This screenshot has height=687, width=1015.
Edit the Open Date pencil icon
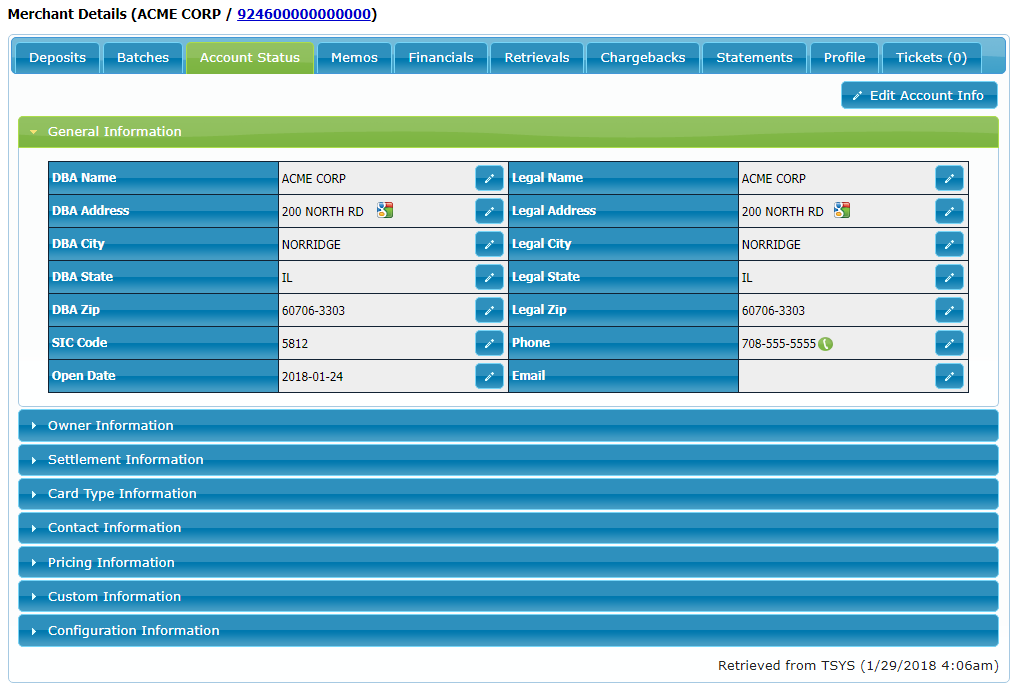[489, 376]
